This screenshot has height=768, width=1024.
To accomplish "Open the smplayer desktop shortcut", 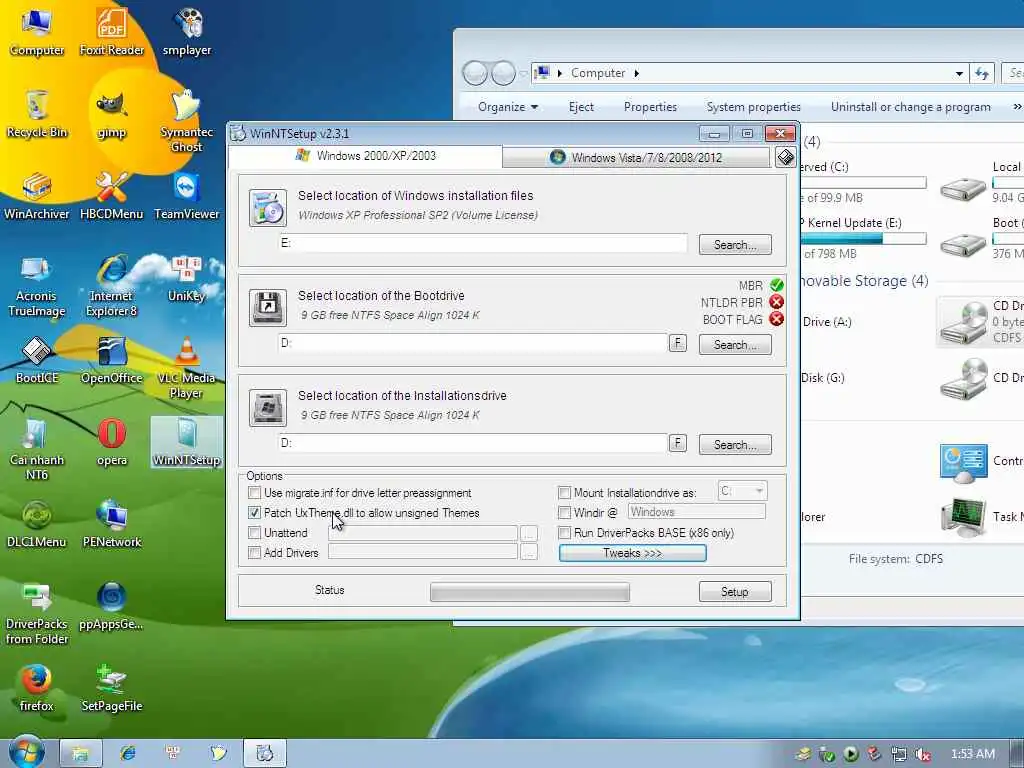I will pyautogui.click(x=187, y=31).
